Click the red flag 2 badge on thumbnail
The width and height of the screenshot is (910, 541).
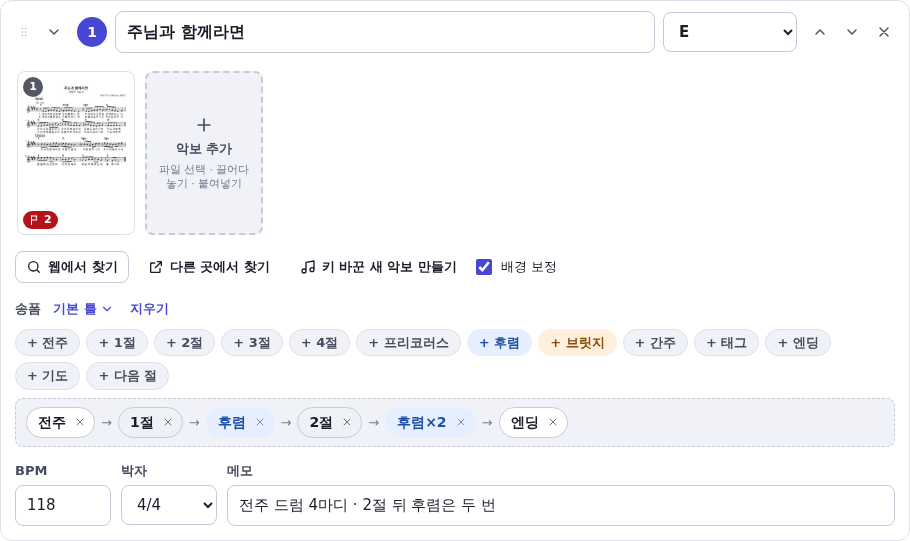40,219
